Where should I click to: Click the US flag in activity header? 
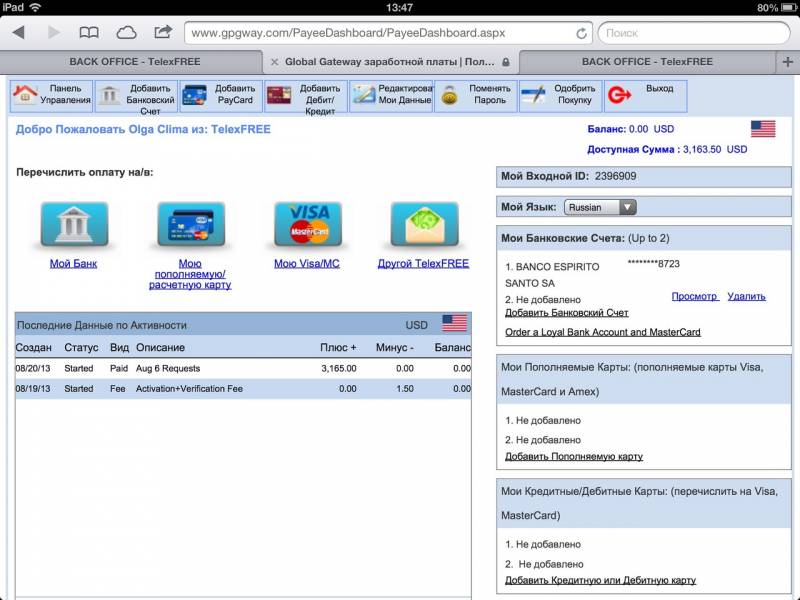point(455,323)
